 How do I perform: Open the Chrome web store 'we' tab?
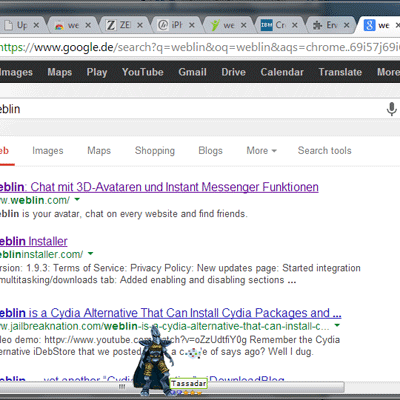[72, 25]
